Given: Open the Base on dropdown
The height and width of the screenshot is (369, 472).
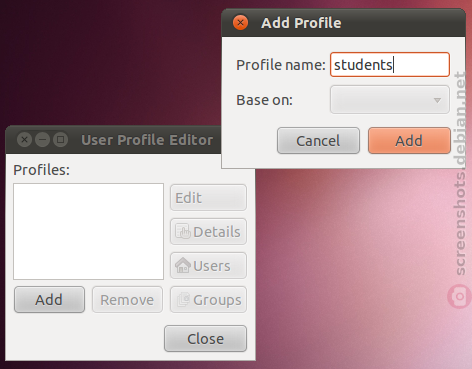Looking at the screenshot, I should pyautogui.click(x=390, y=100).
